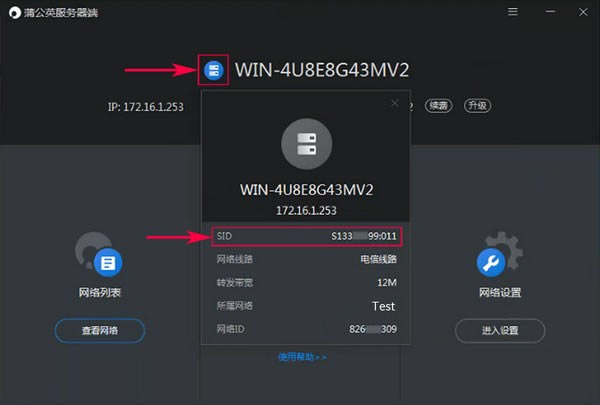Click the 转发带宽 12M row
This screenshot has width=600, height=405.
click(306, 283)
